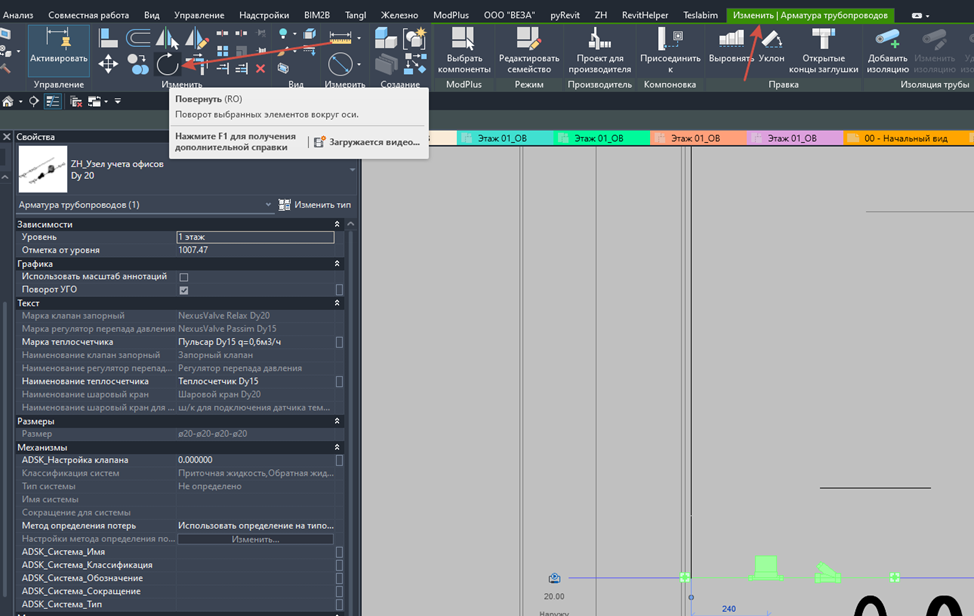Click the family type preview thumbnail
974x616 pixels.
point(43,170)
